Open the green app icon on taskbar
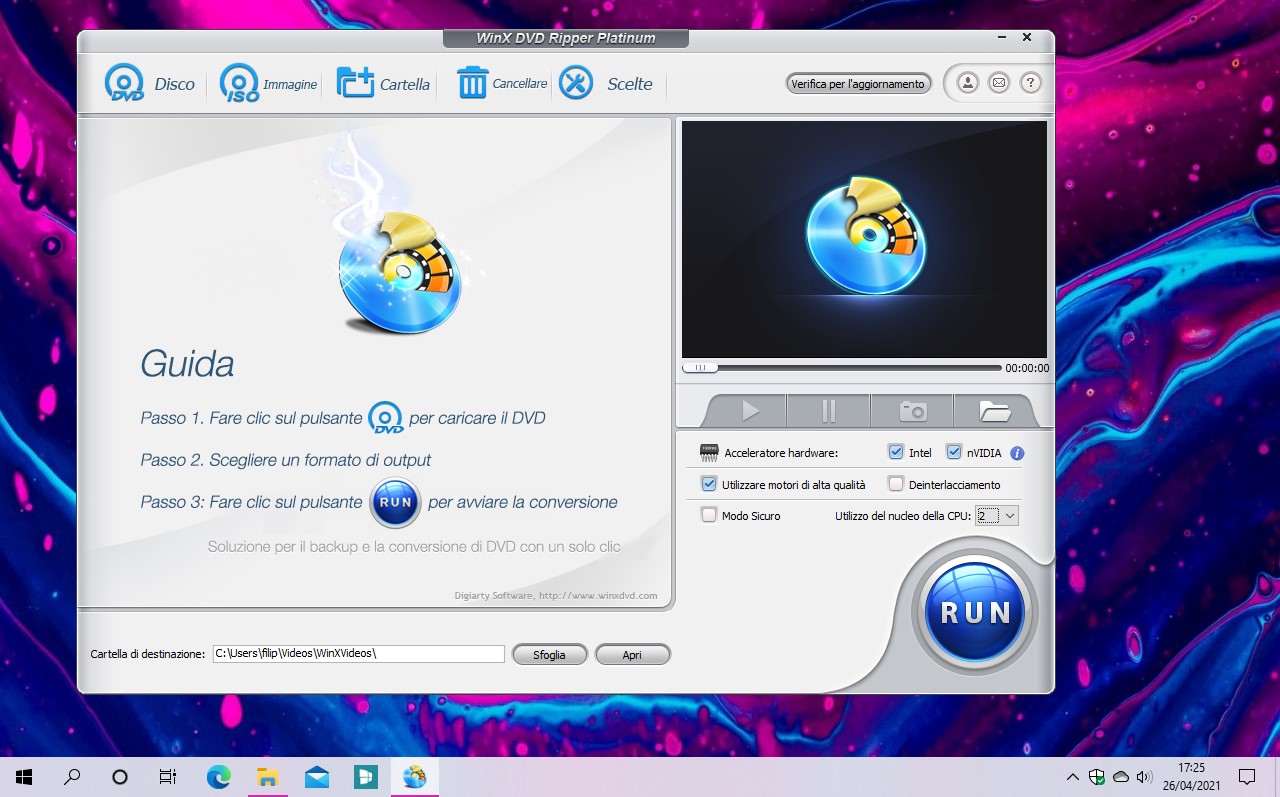The image size is (1280, 797). coord(366,776)
